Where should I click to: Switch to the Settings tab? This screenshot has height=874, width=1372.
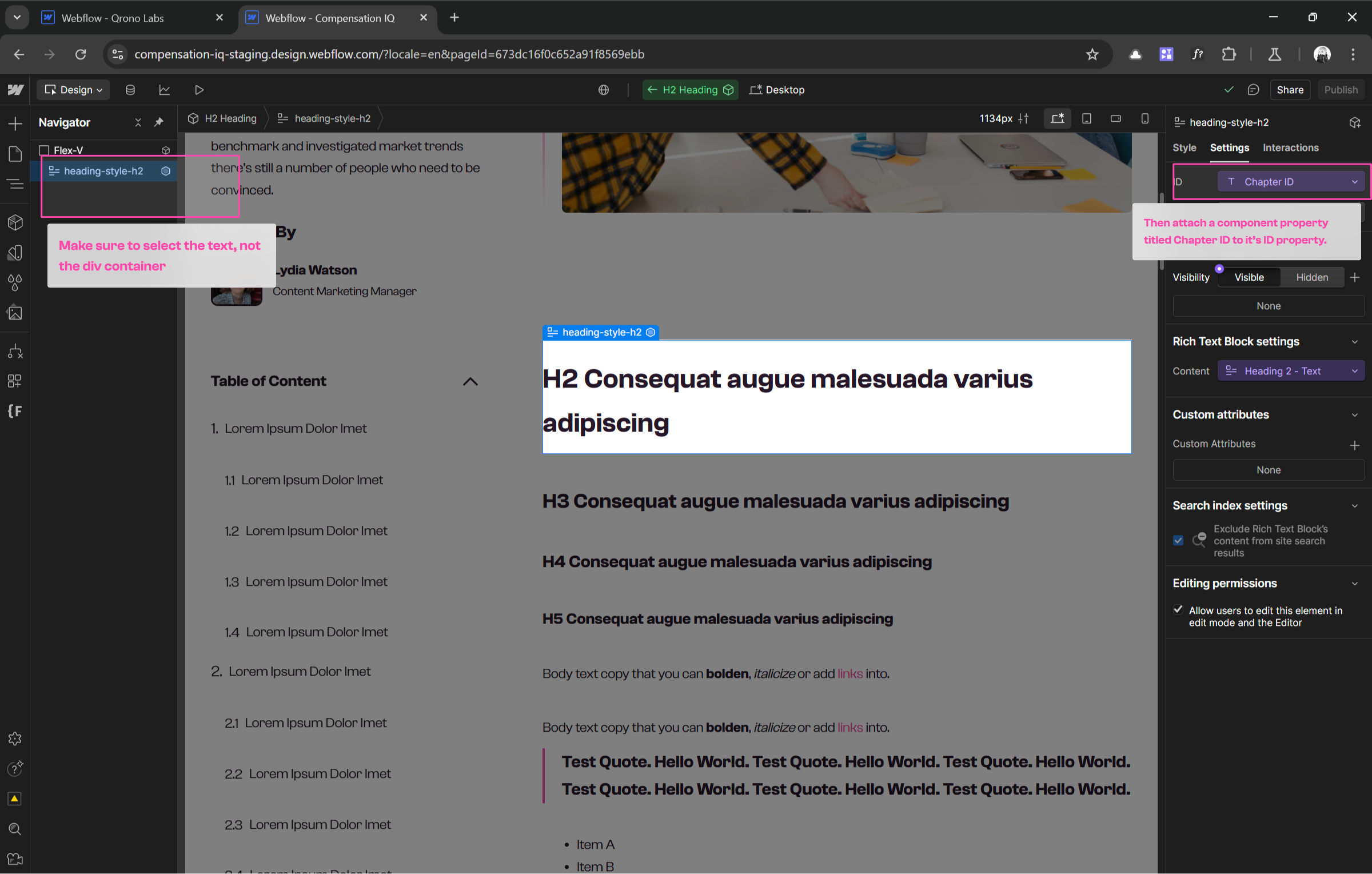point(1229,147)
